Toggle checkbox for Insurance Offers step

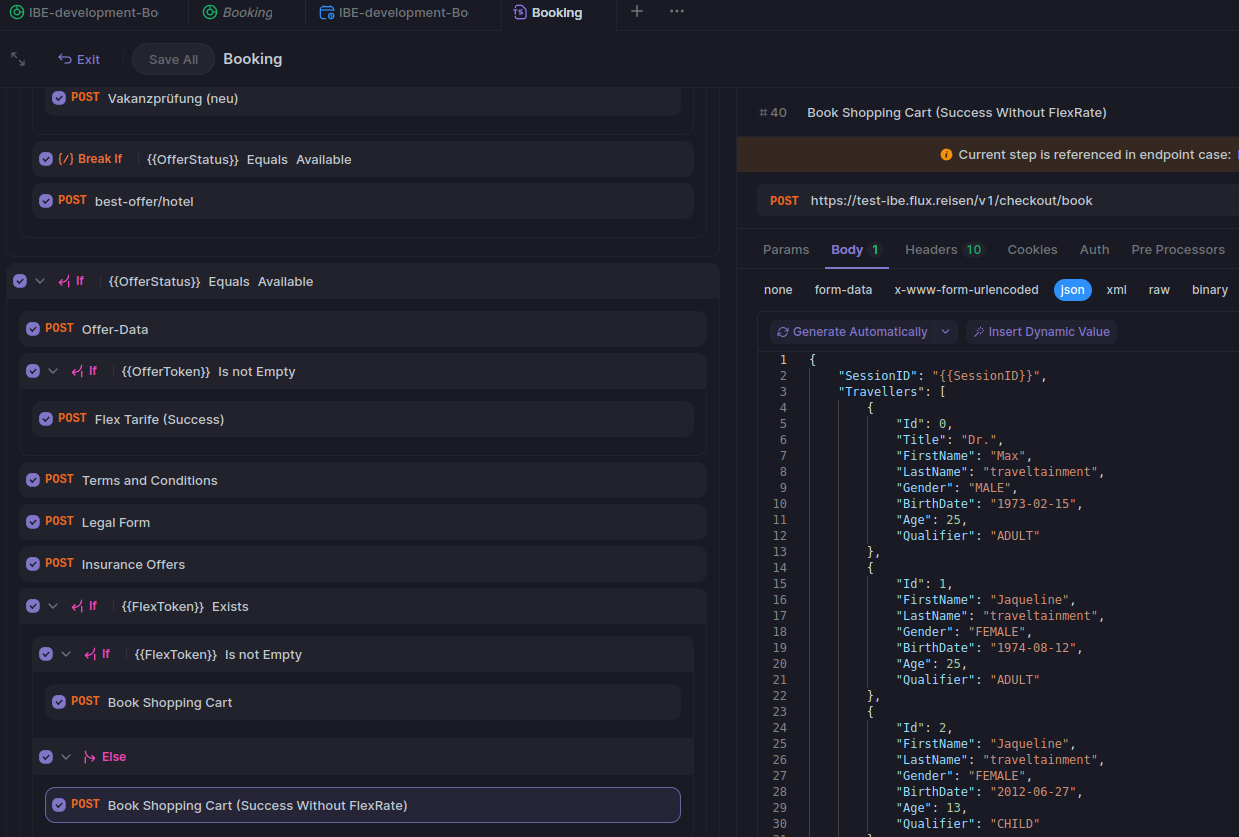[33, 564]
